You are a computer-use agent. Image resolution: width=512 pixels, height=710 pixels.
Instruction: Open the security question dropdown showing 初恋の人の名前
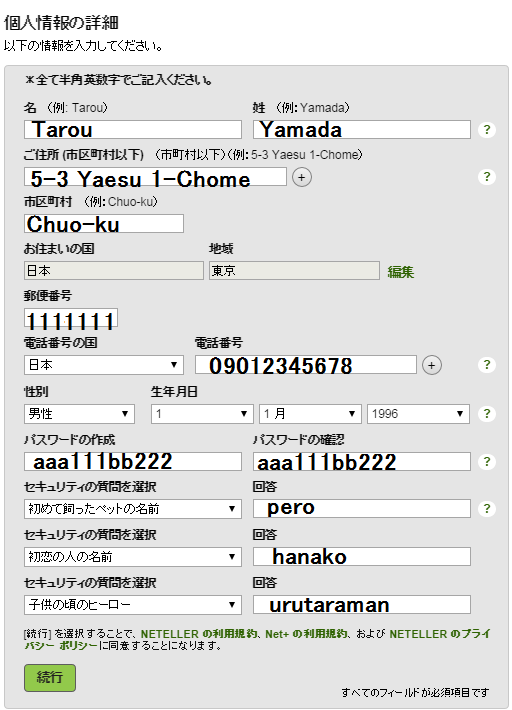point(133,557)
